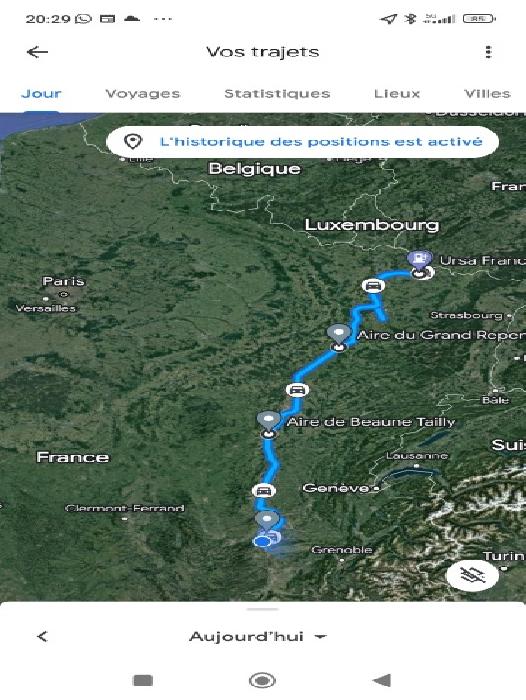This screenshot has width=526, height=700.
Task: Select the Aire de Beaune Tailly pin
Action: click(x=268, y=422)
